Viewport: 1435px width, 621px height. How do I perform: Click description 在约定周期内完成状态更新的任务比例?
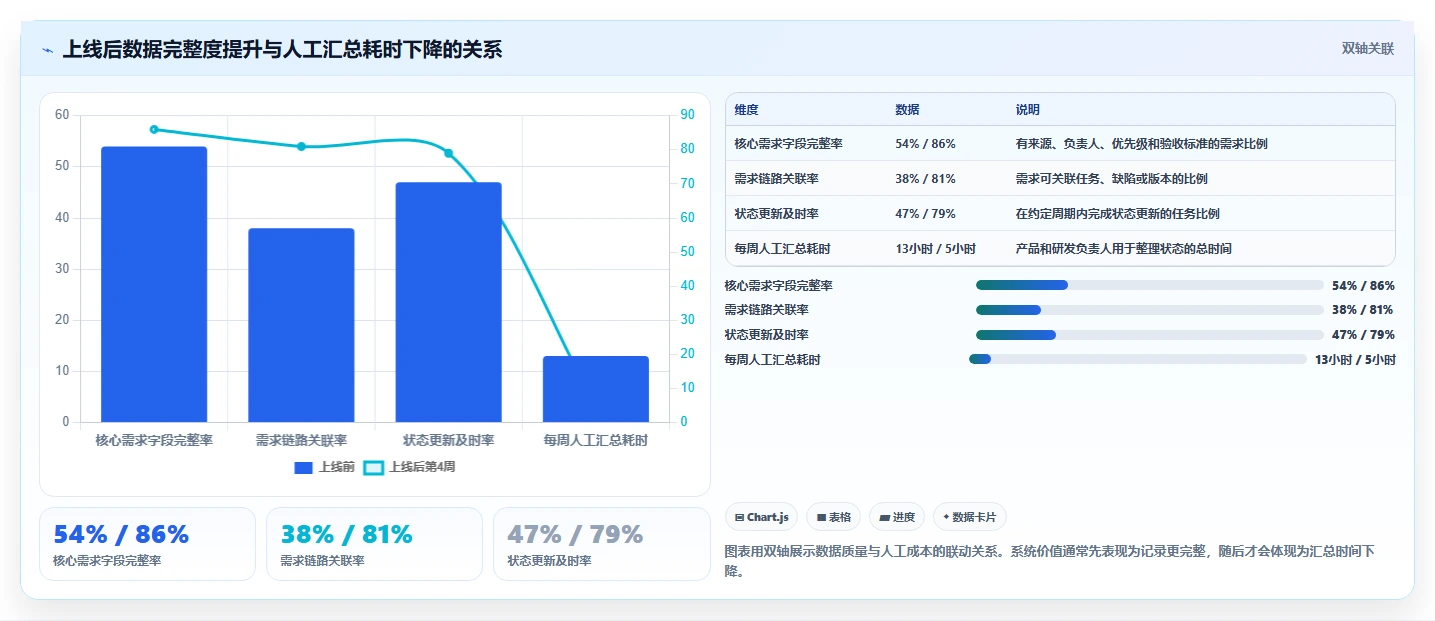[1117, 214]
